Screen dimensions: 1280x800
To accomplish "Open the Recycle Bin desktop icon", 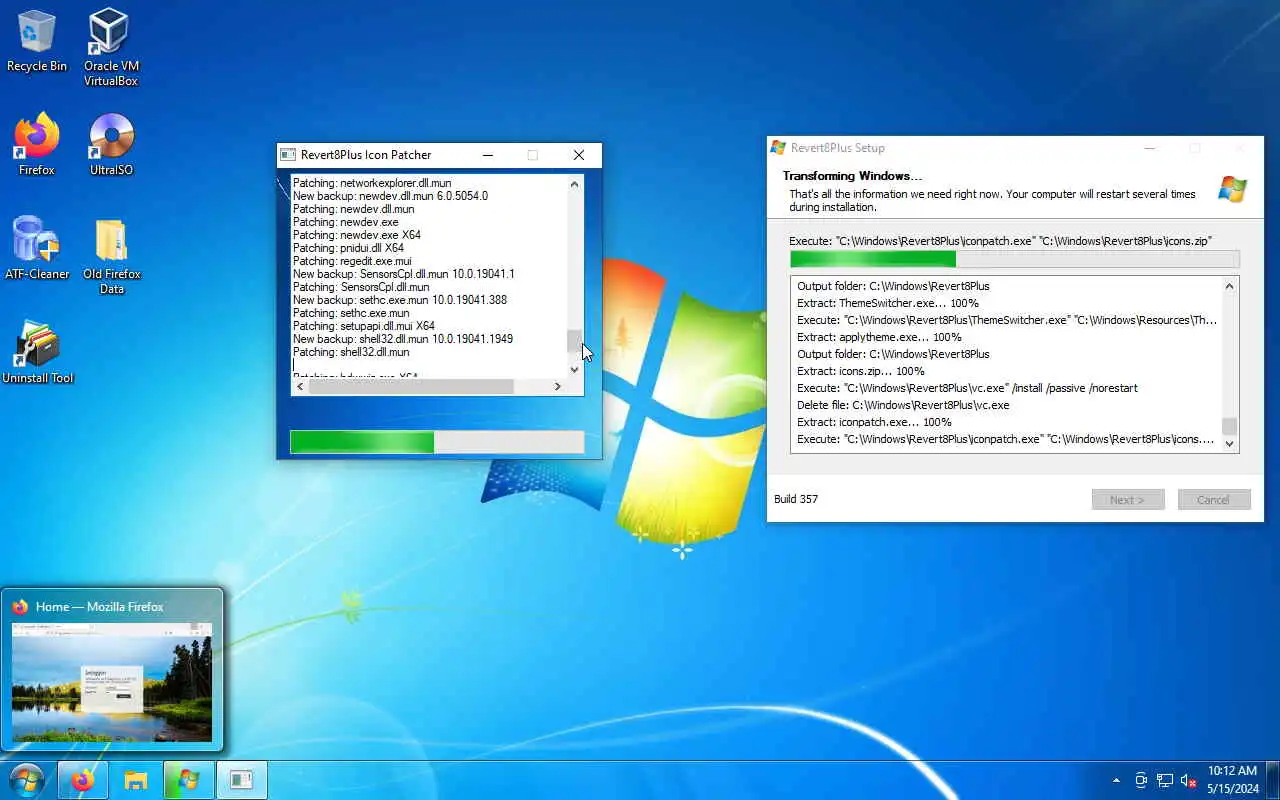I will tap(37, 40).
